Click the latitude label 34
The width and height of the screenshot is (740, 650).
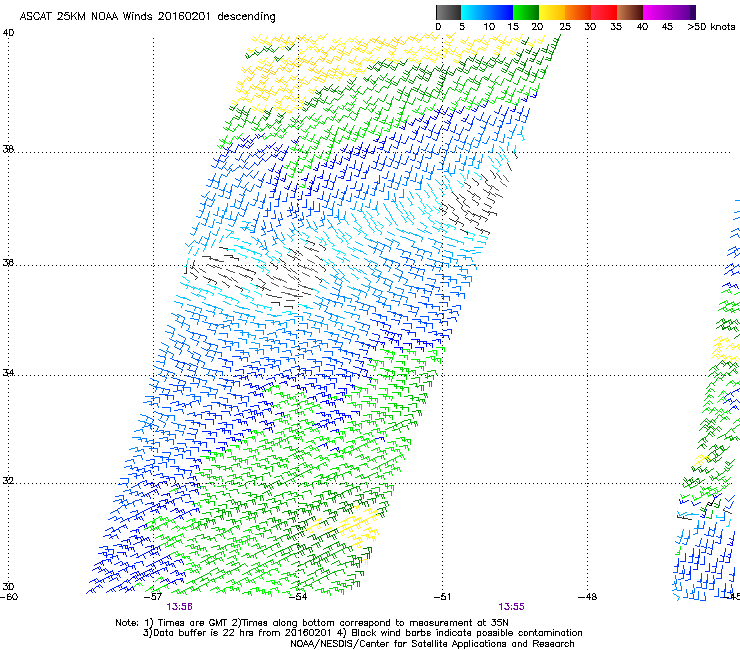click(8, 373)
